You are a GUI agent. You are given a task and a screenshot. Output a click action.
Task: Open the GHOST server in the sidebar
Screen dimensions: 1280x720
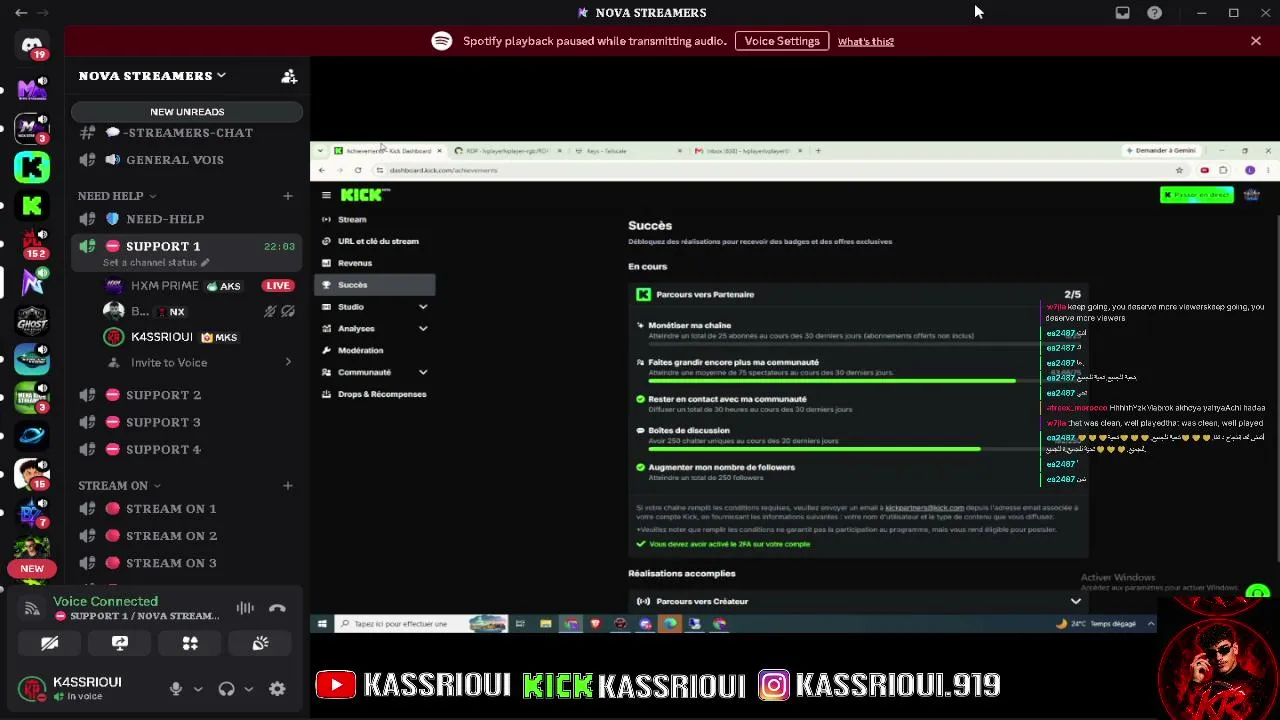(x=32, y=320)
